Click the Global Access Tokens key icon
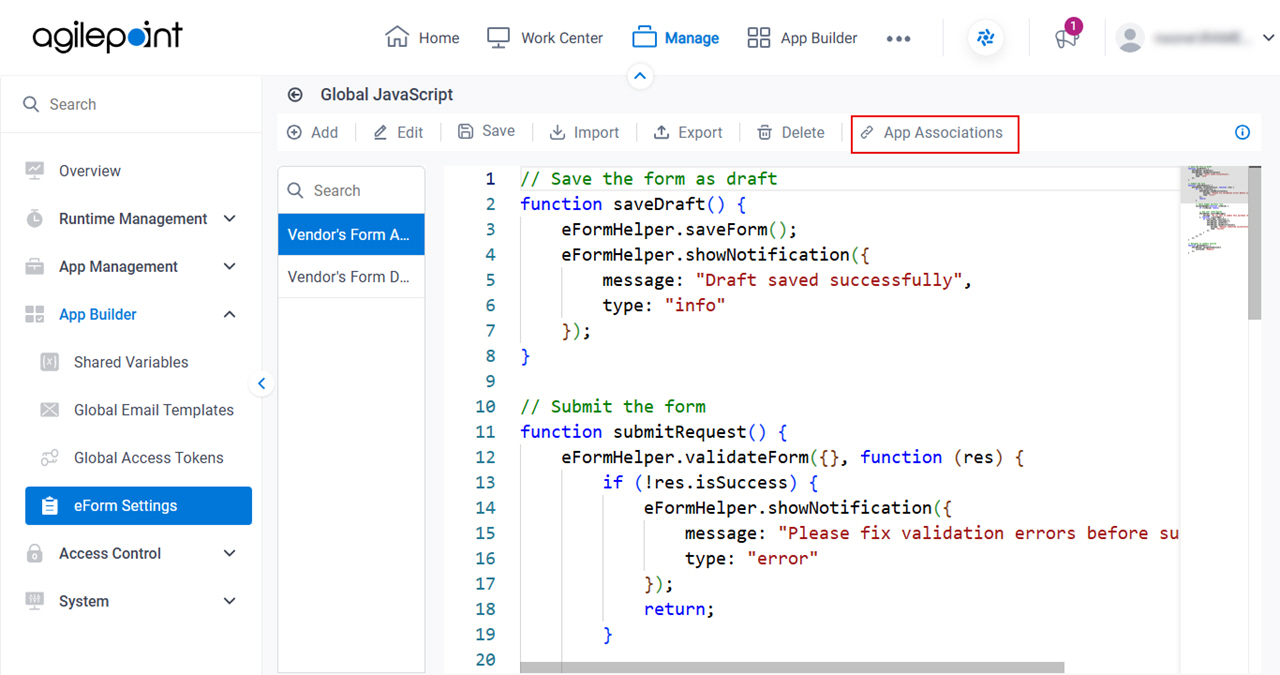The width and height of the screenshot is (1280, 675). point(49,458)
